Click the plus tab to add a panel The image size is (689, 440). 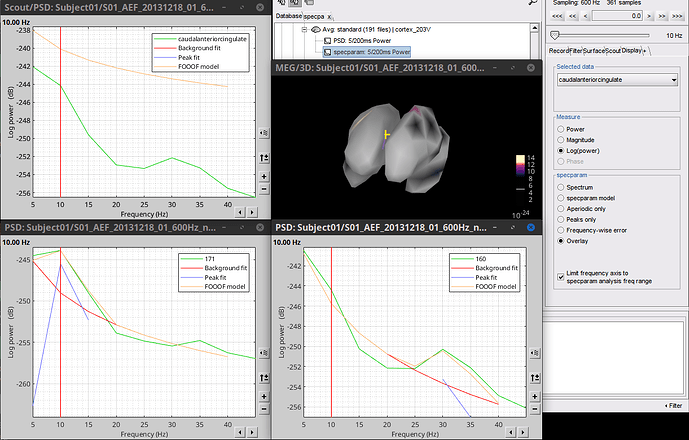click(x=645, y=51)
